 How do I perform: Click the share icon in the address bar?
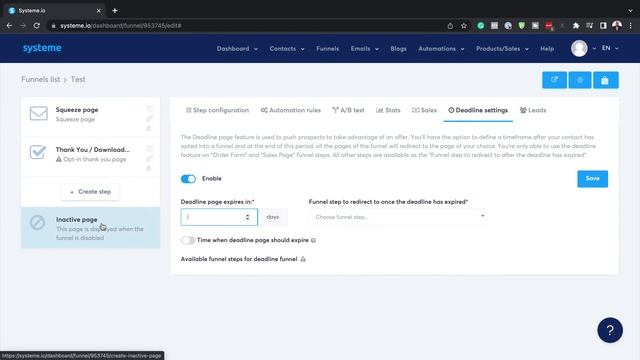(x=450, y=26)
